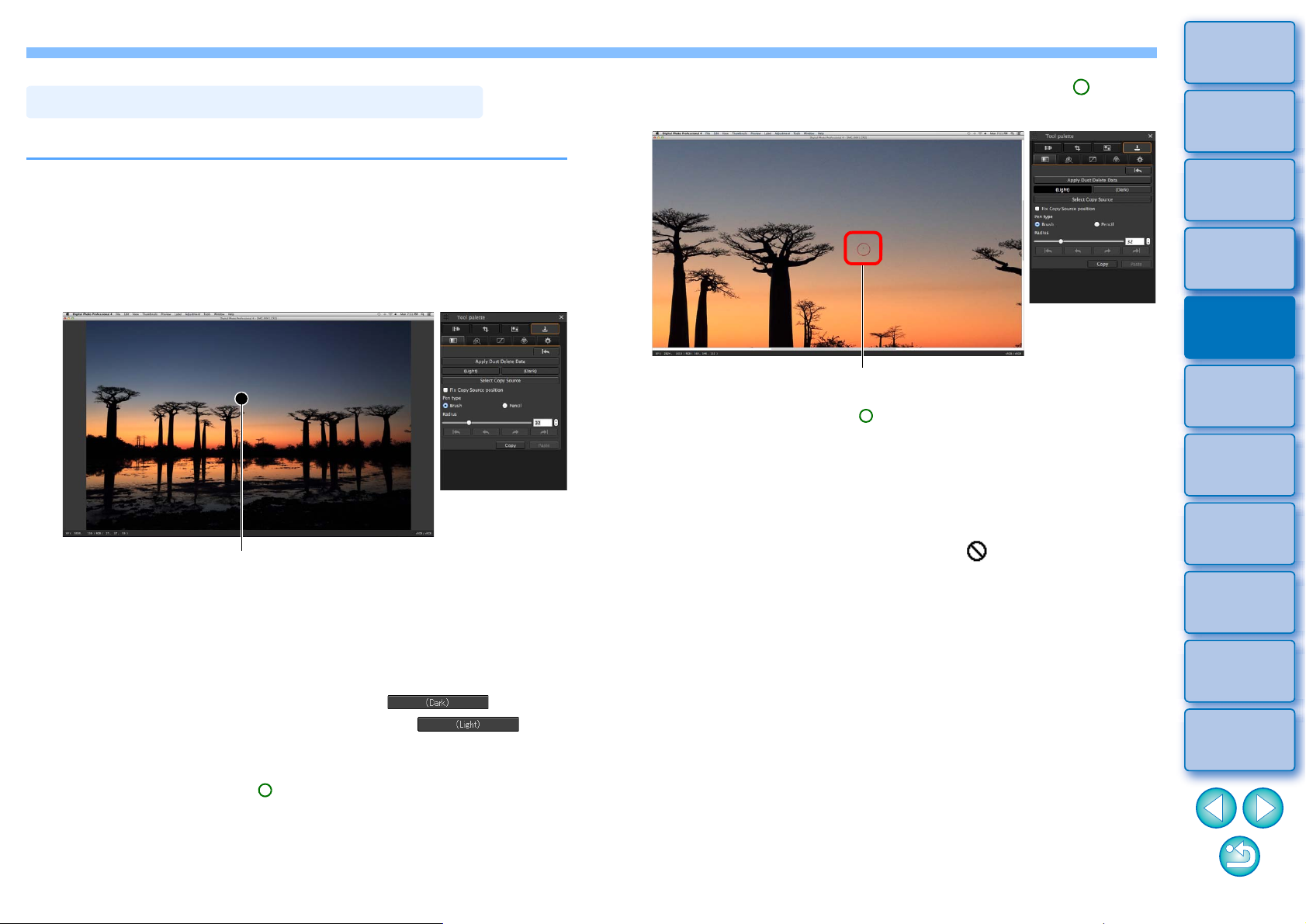
Task: Click Select Copy Source beside the lake-reflection photo
Action: tap(501, 380)
